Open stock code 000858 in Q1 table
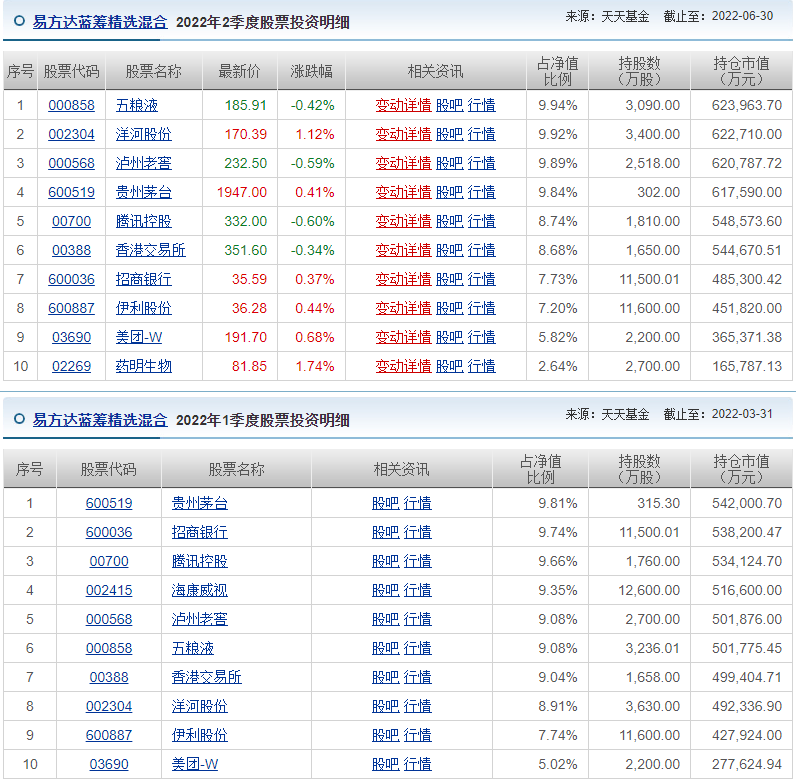Screen dimensions: 796x782 point(109,648)
